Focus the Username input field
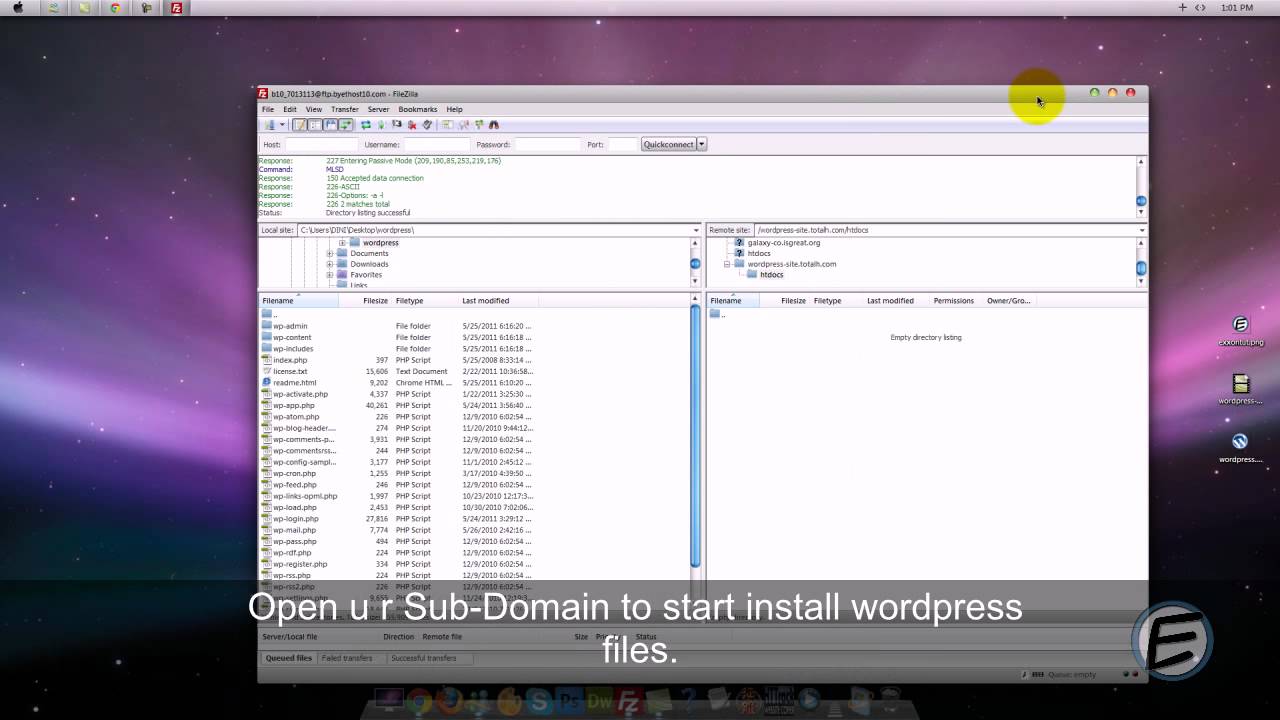Screen dimensions: 1280x720 point(437,144)
